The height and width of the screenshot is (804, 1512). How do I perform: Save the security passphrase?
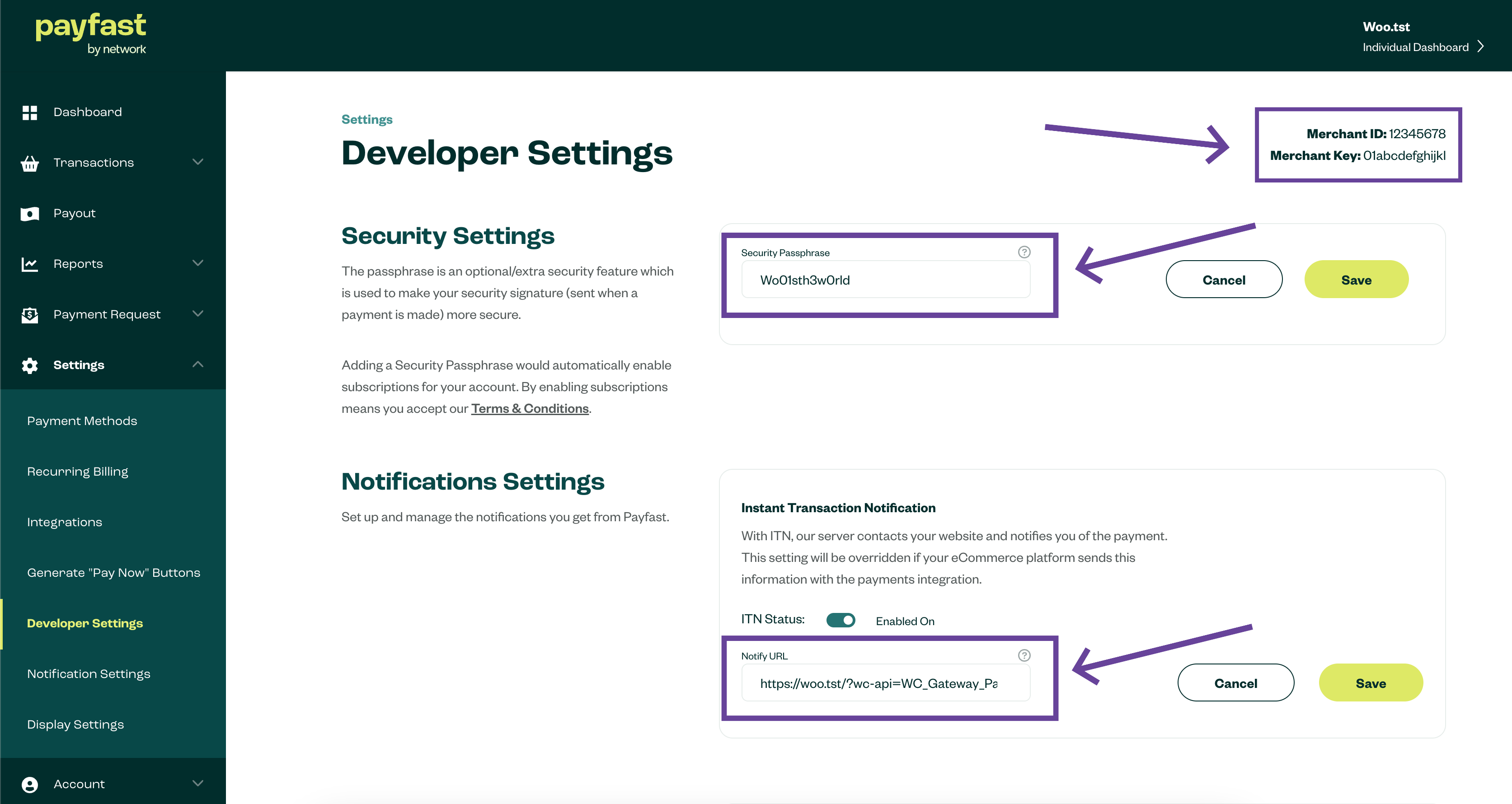(x=1356, y=279)
